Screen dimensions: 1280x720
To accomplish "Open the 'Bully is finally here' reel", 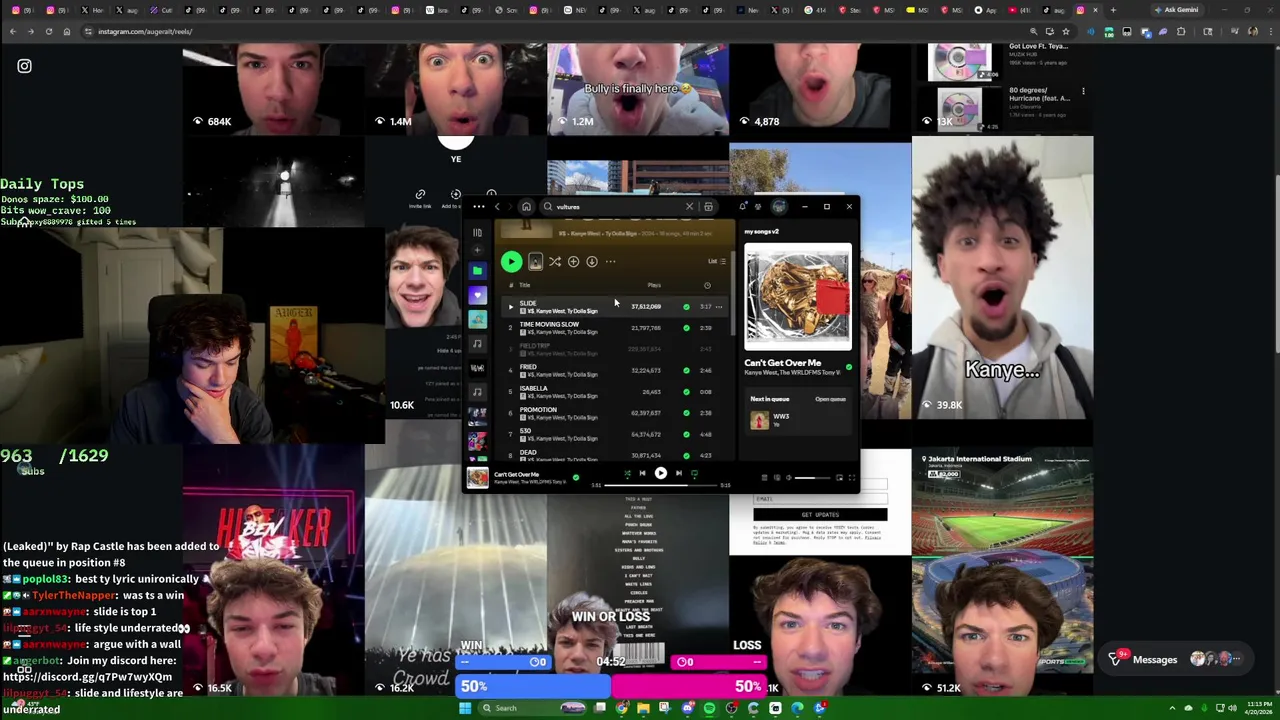I will point(638,89).
